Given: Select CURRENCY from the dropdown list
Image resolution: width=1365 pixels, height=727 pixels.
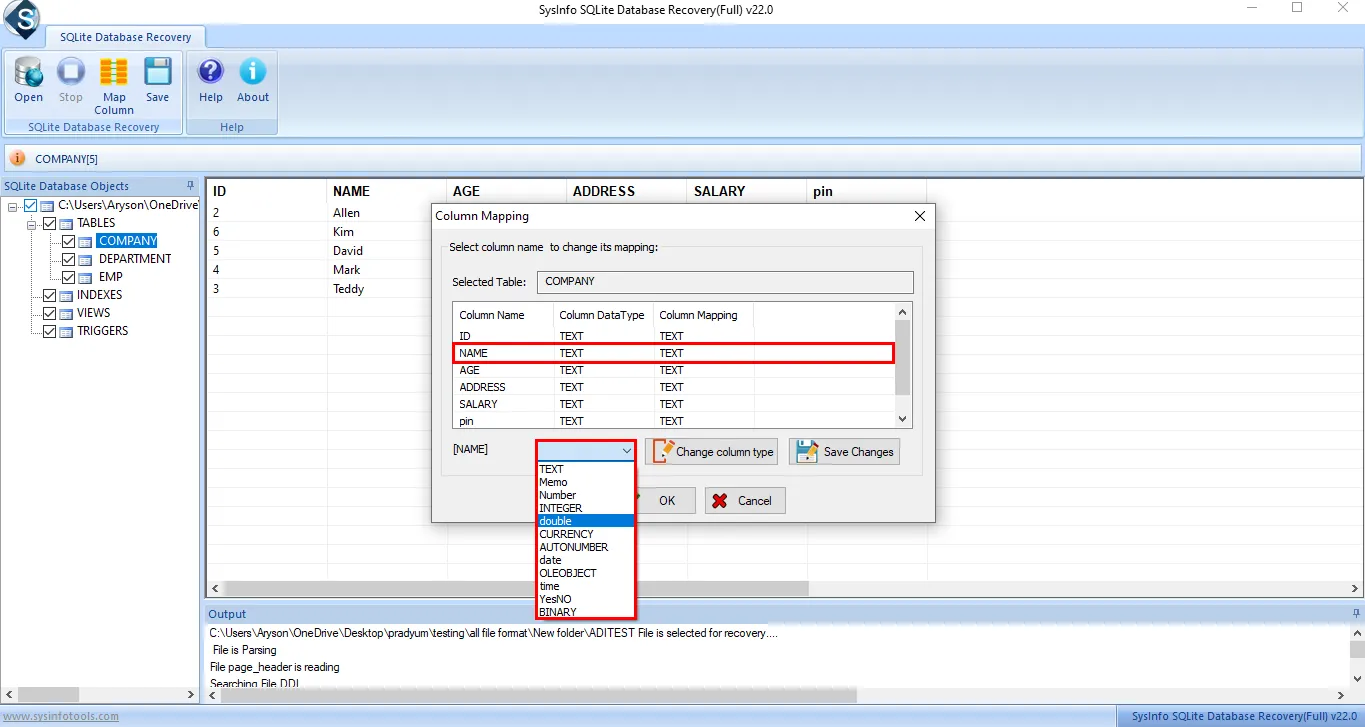Looking at the screenshot, I should point(566,534).
